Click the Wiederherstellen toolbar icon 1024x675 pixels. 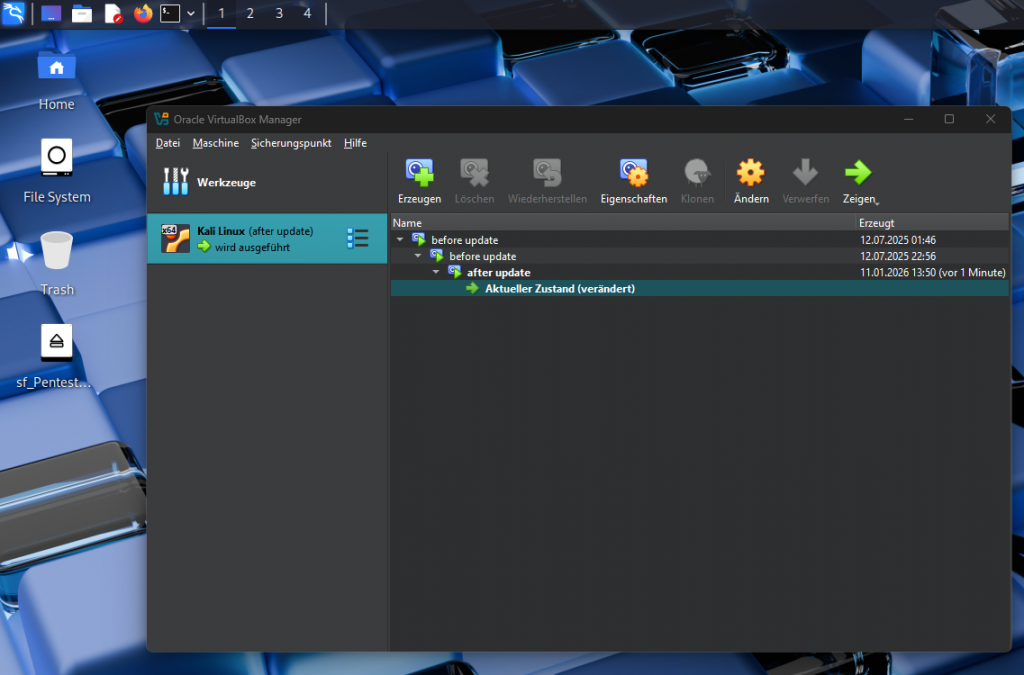pyautogui.click(x=547, y=174)
